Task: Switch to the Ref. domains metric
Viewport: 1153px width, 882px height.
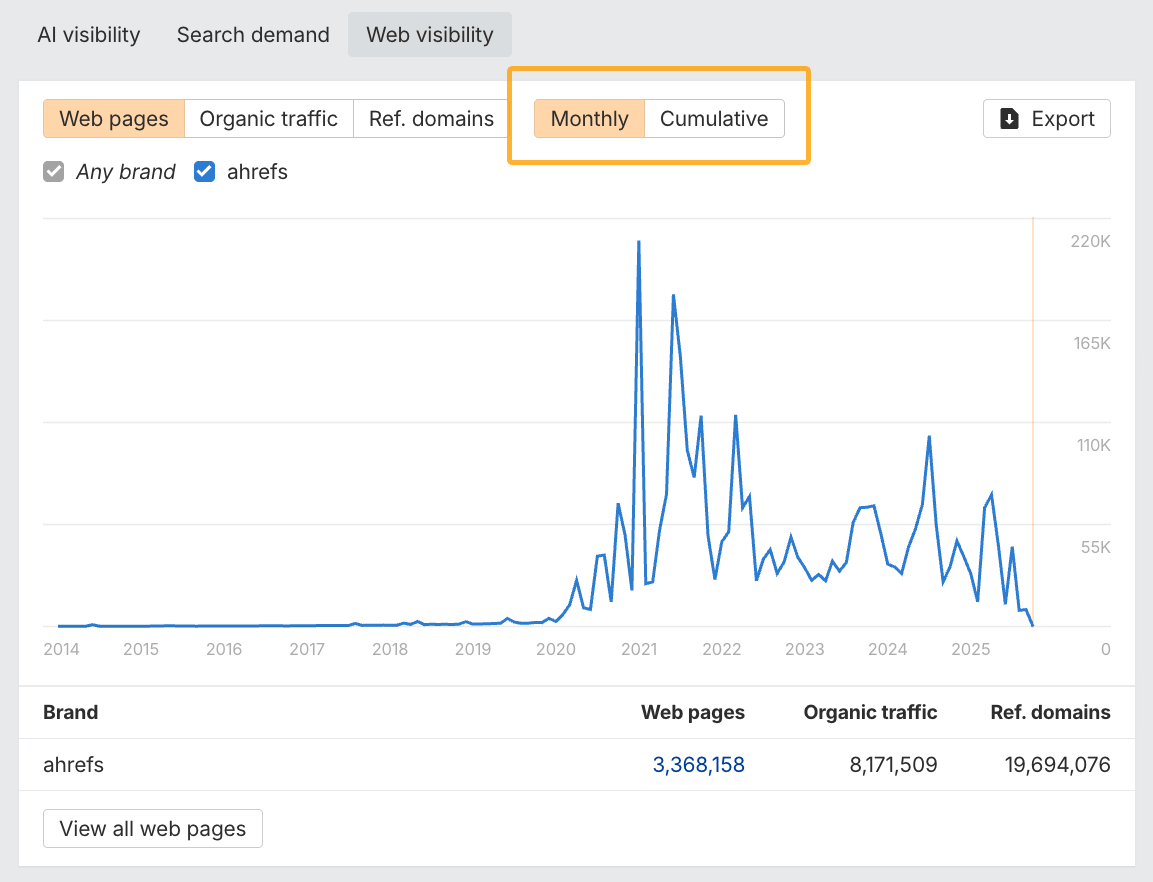Action: (430, 118)
